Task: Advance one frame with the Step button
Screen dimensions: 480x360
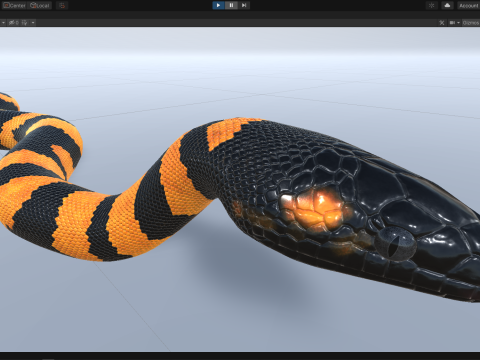Action: click(x=244, y=5)
